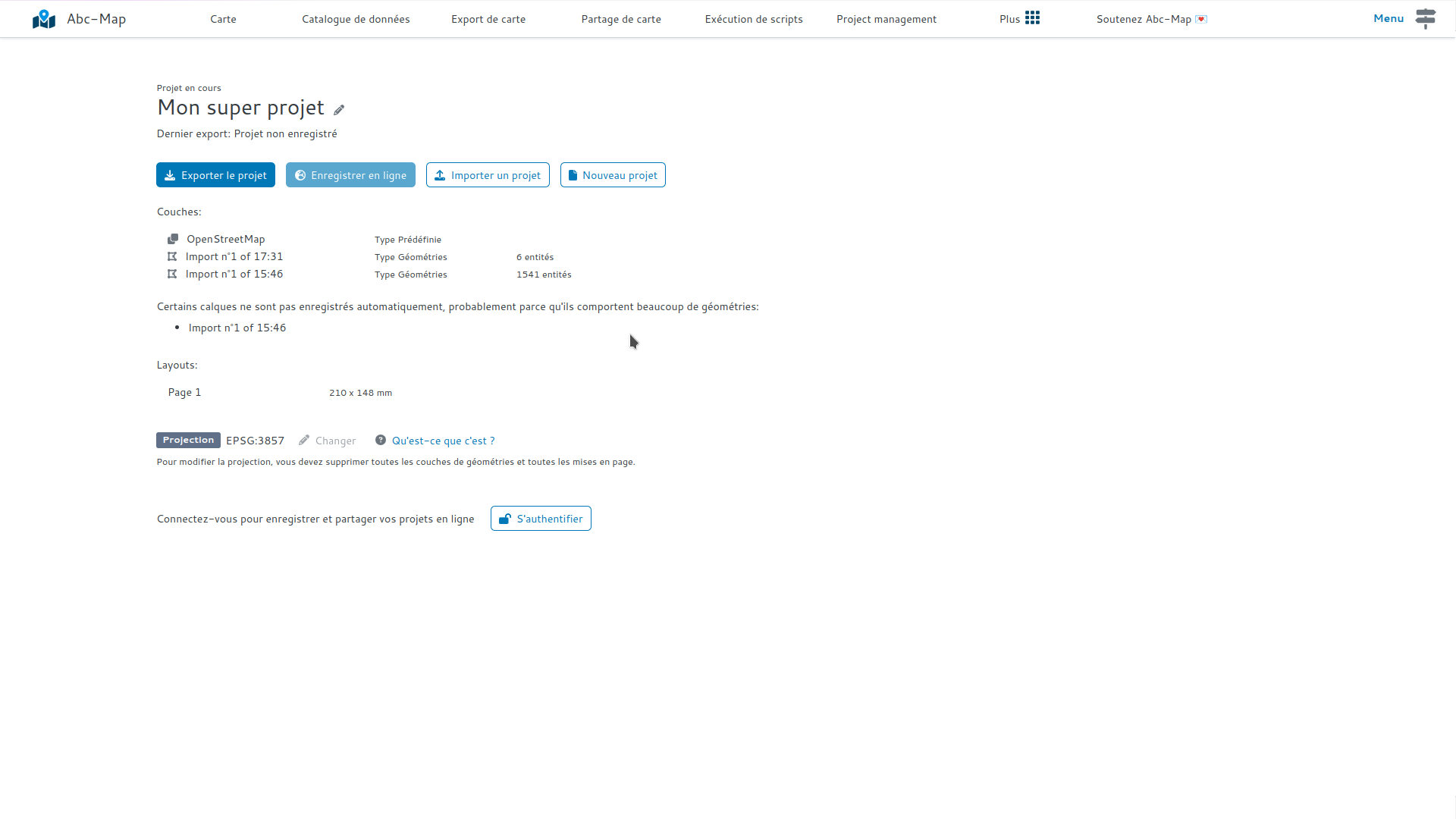Click the question mark help icon
Viewport: 1456px width, 819px height.
point(381,440)
